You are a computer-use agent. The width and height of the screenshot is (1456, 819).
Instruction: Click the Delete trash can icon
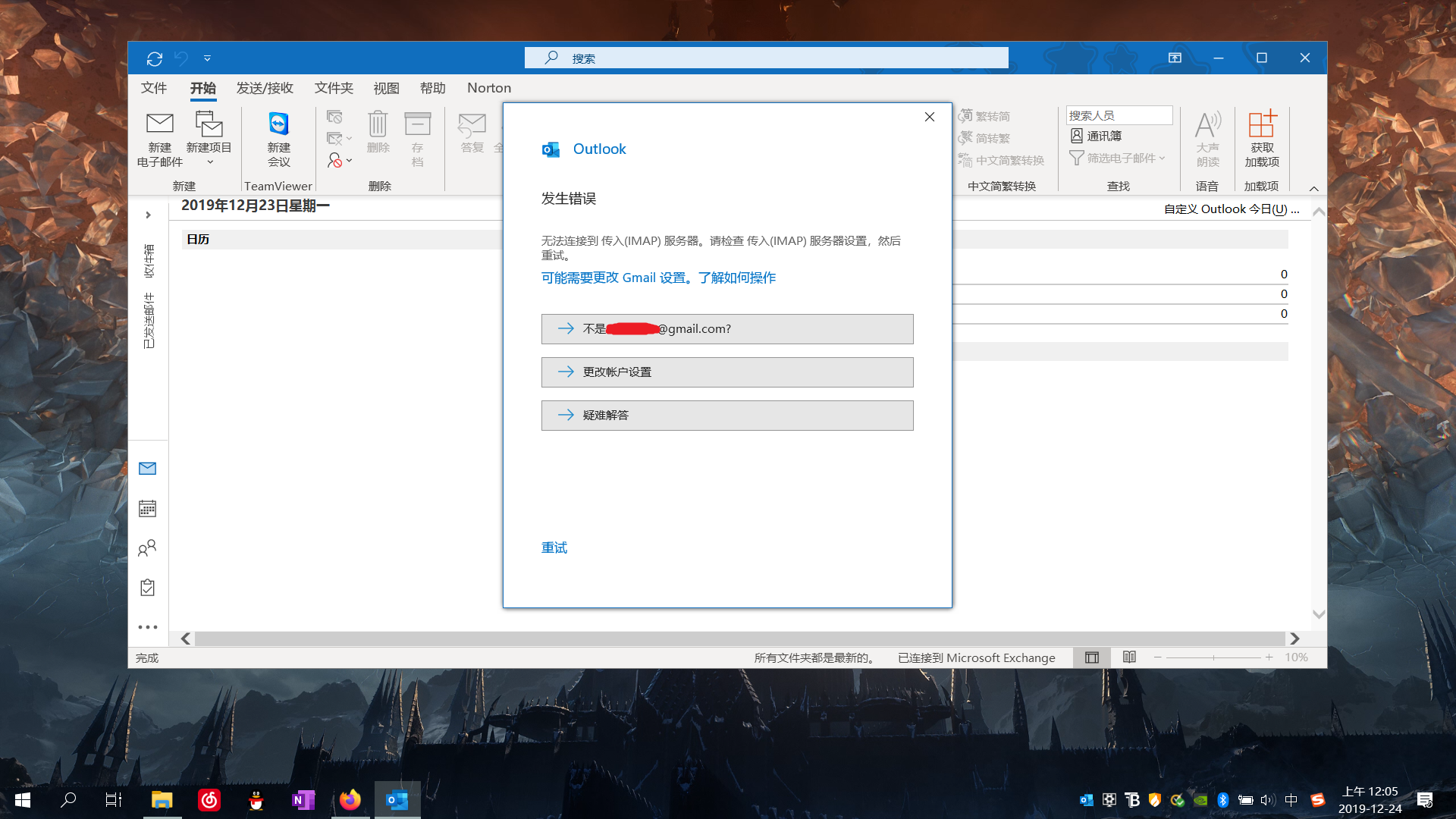378,123
